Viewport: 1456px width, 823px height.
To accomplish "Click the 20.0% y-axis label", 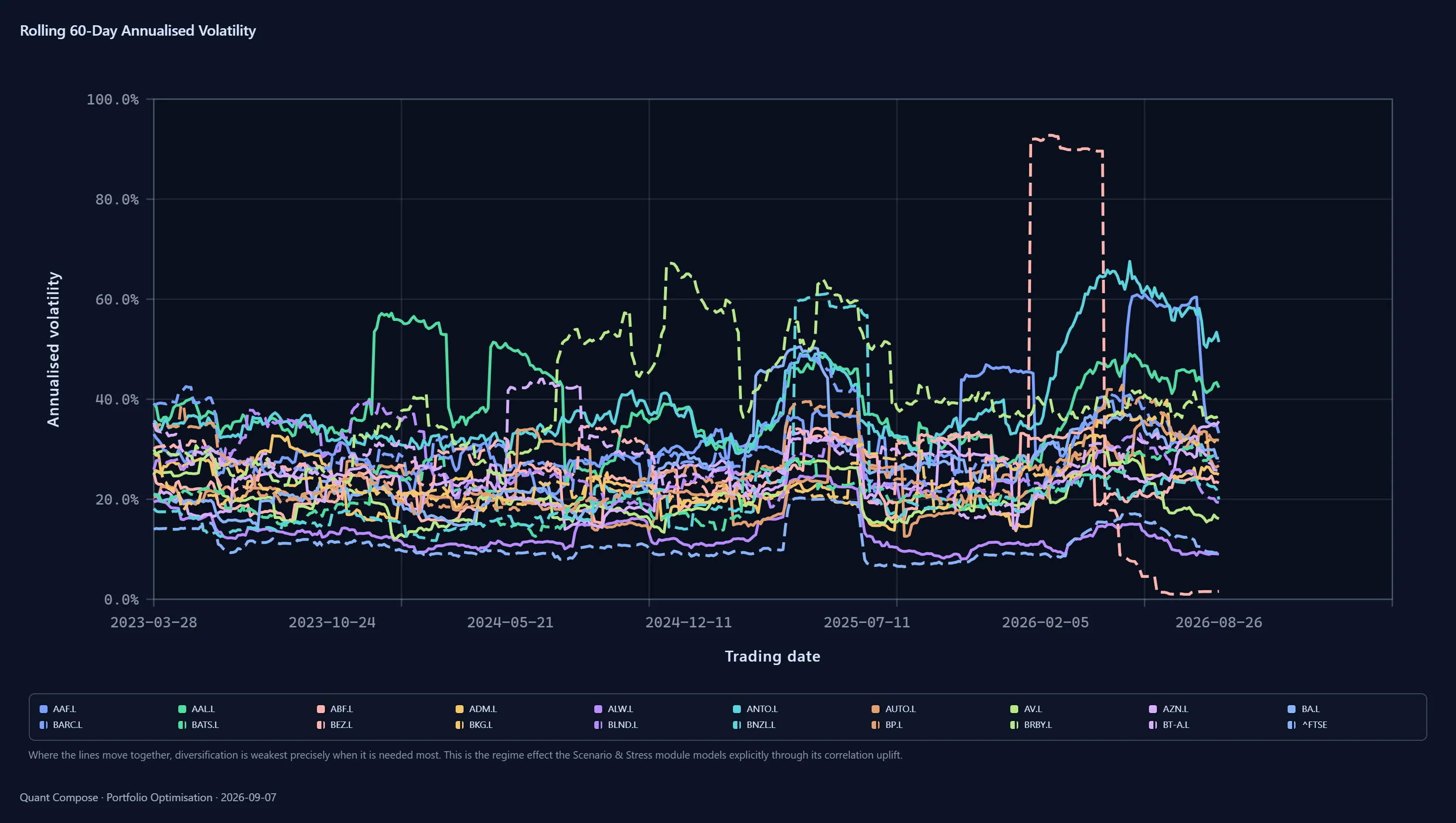I will (x=117, y=500).
